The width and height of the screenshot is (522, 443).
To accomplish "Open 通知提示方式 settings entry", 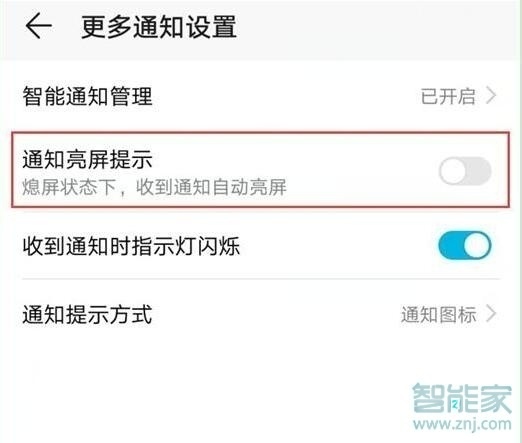I will (x=261, y=314).
